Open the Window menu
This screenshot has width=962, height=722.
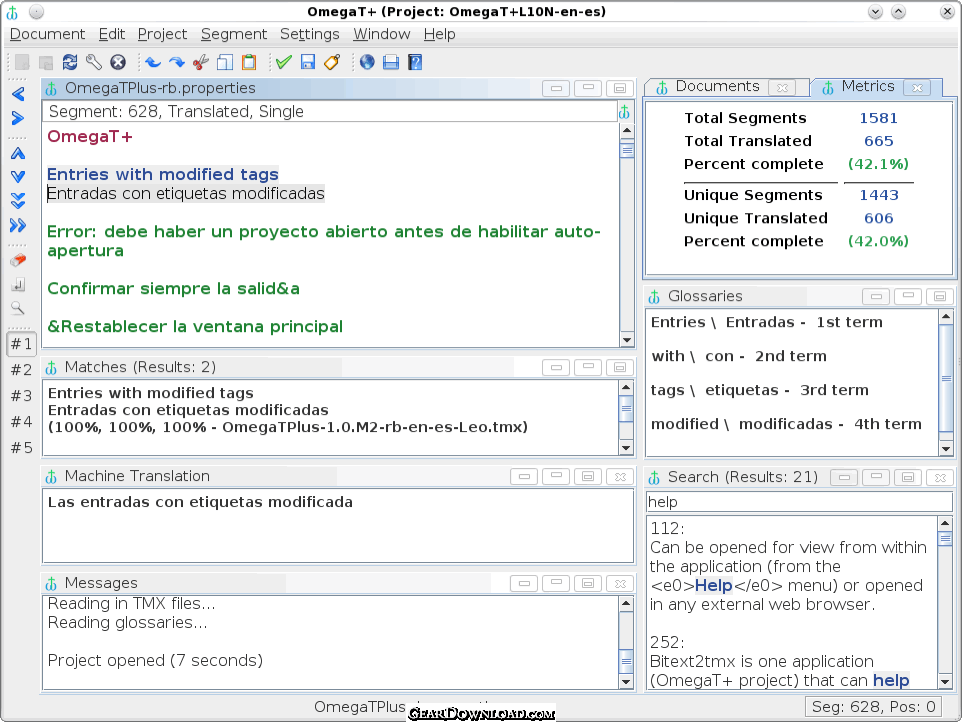pos(381,34)
